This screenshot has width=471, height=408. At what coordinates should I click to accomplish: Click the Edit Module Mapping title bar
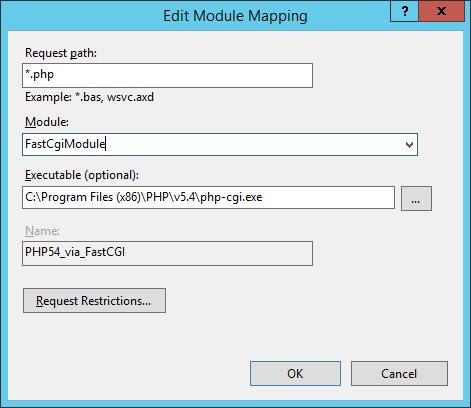(x=235, y=16)
